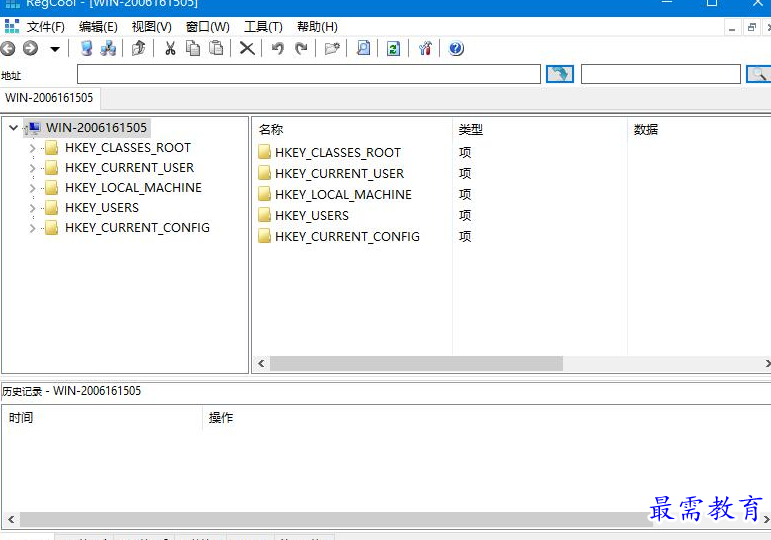Click the new folder key icon
Screen dimensions: 771x540
point(332,48)
